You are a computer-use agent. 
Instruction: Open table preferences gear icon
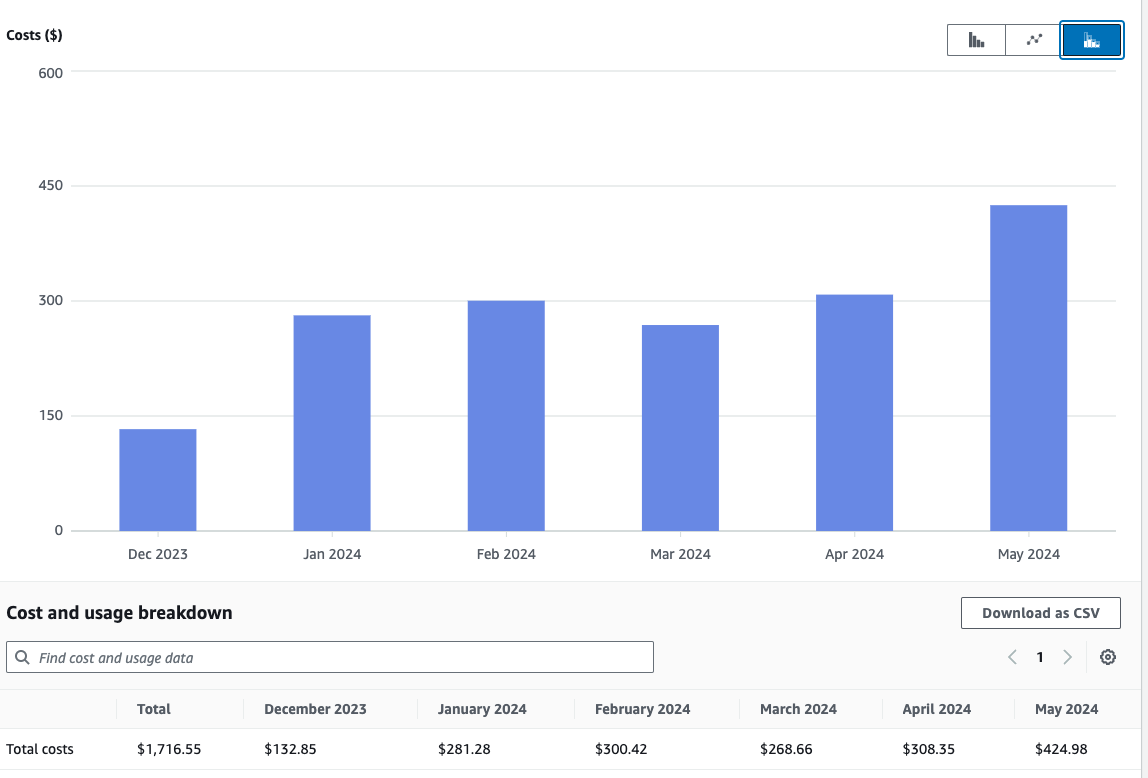[x=1107, y=657]
